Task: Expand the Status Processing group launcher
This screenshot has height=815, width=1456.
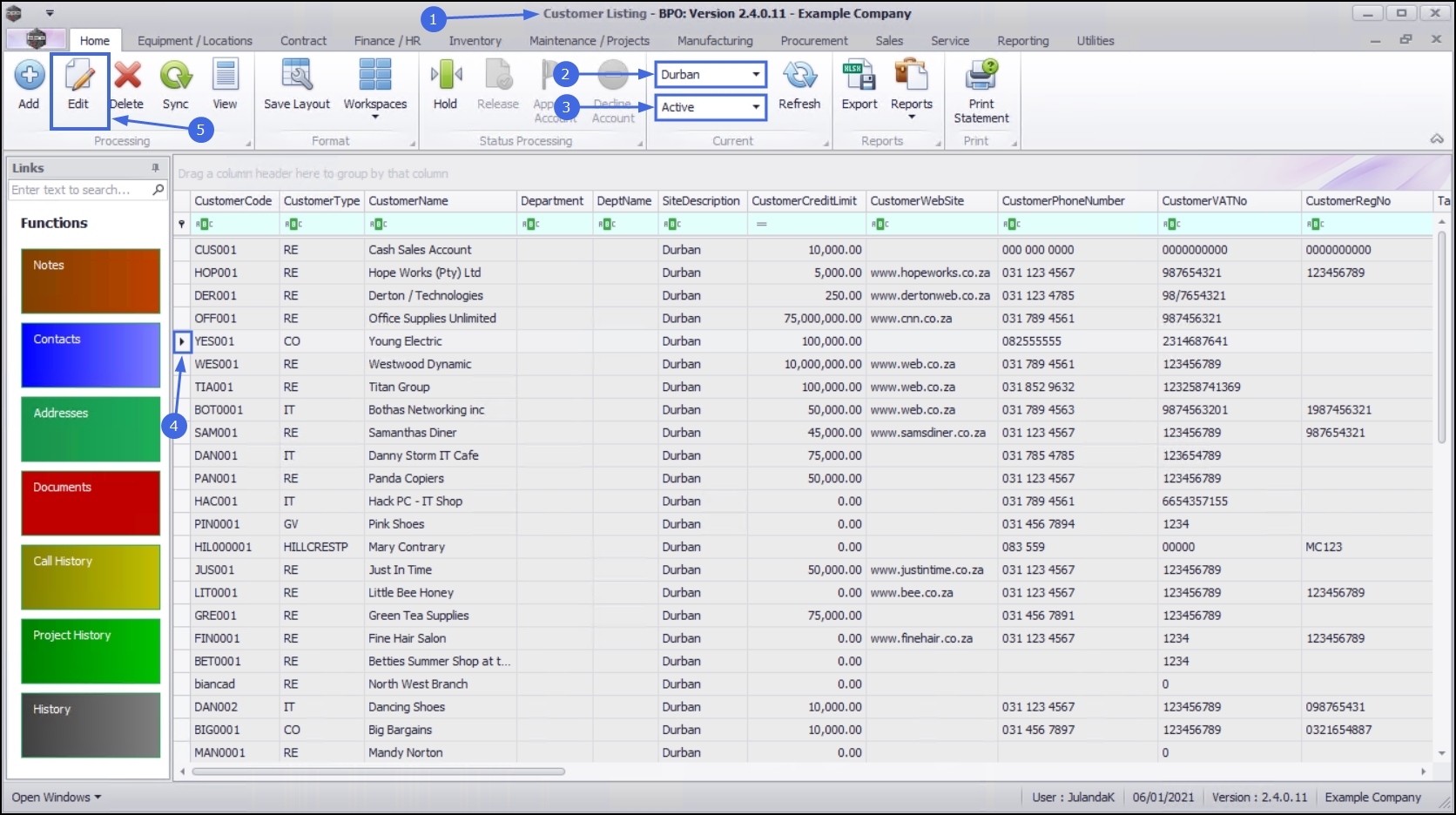Action: 640,144
